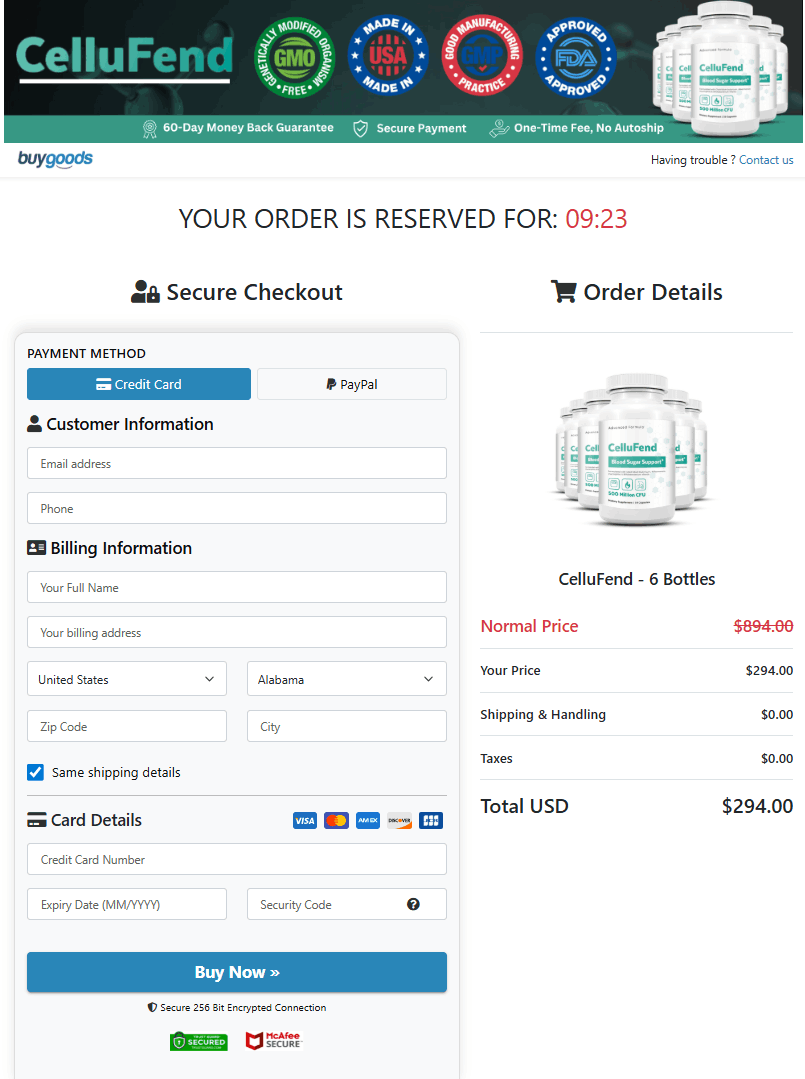Uncheck Same shipping details checkbox
The image size is (805, 1079).
tap(36, 772)
